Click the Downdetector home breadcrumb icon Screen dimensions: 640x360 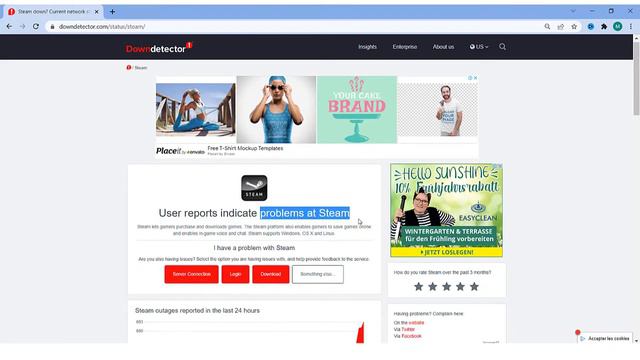(x=129, y=67)
